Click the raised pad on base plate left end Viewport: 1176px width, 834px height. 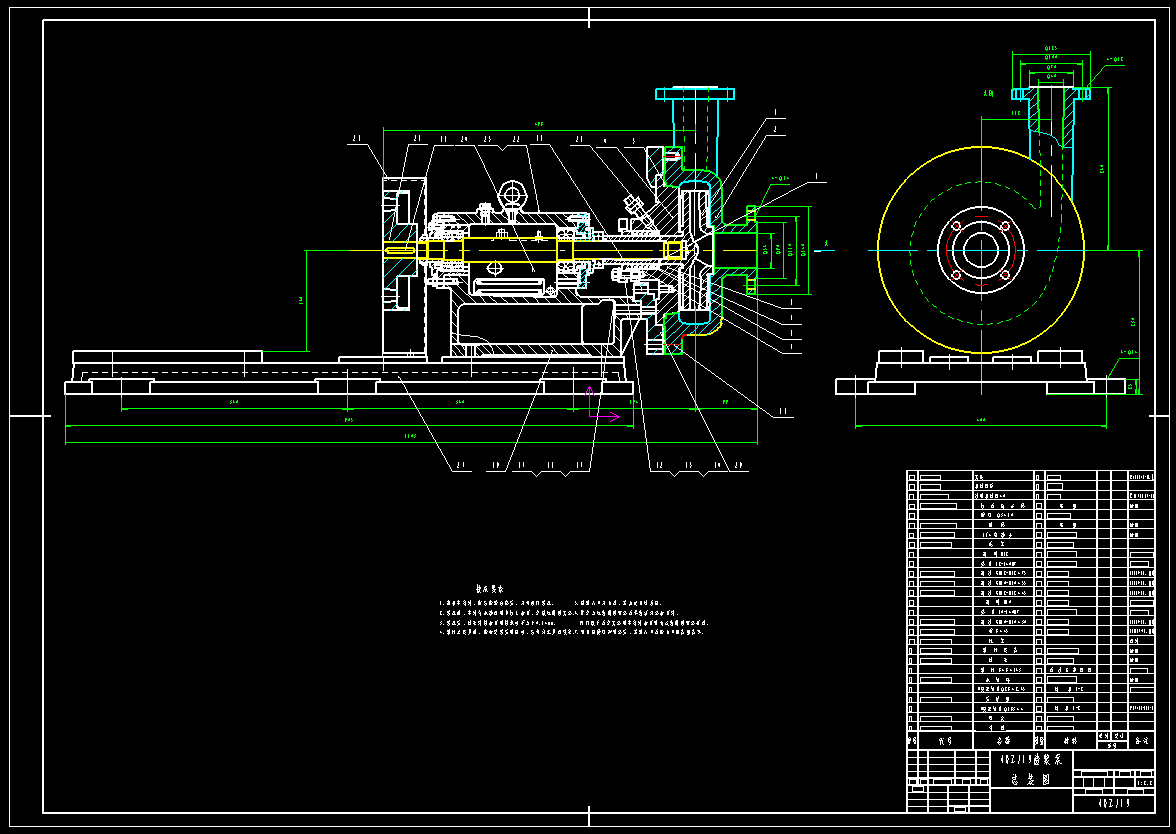point(167,356)
